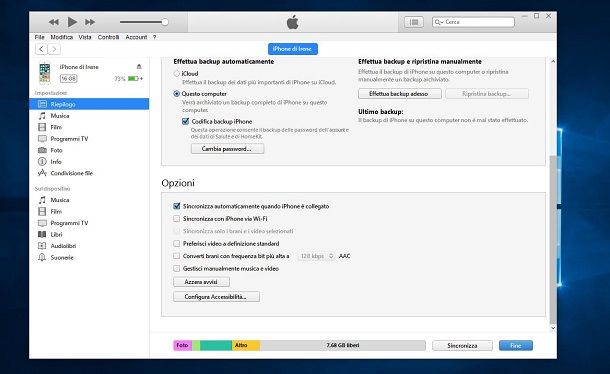610x374 pixels.
Task: Open the search magnifier dropdown
Action: click(x=439, y=22)
